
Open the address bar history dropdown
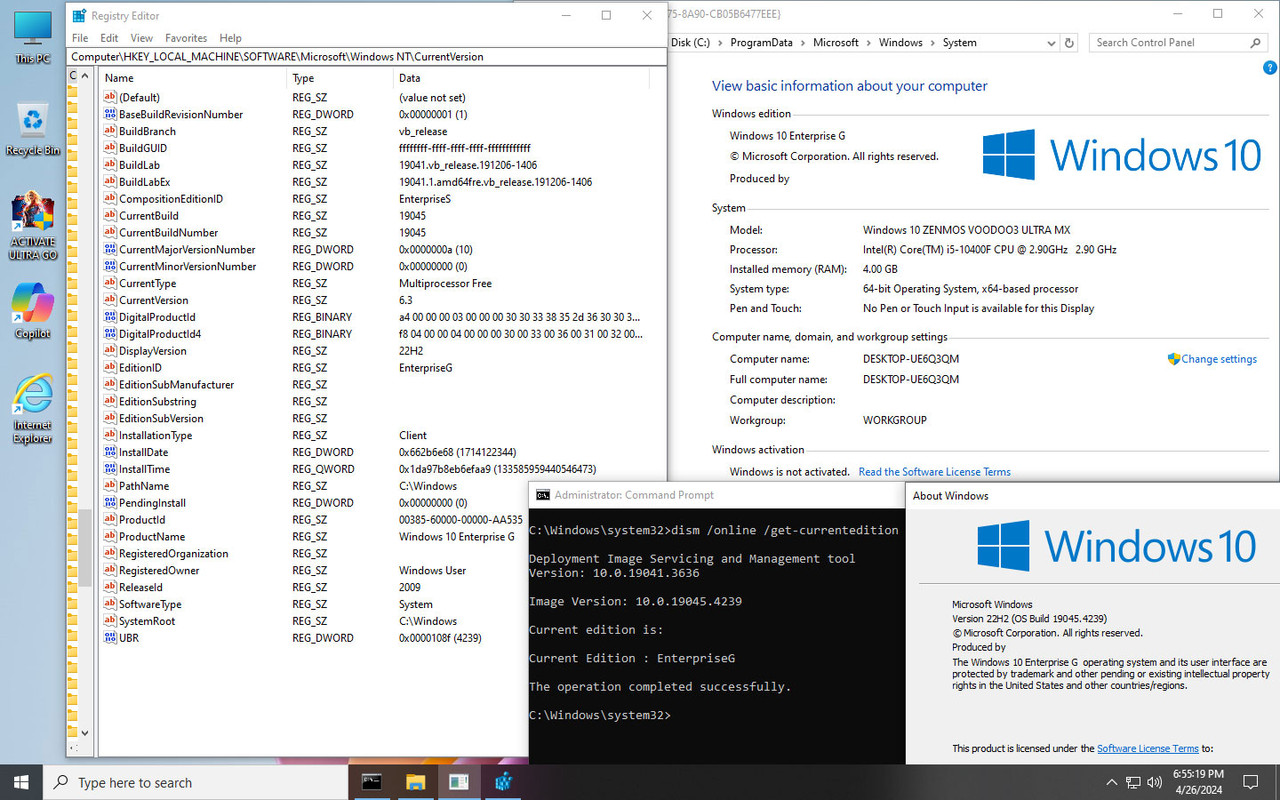1050,43
